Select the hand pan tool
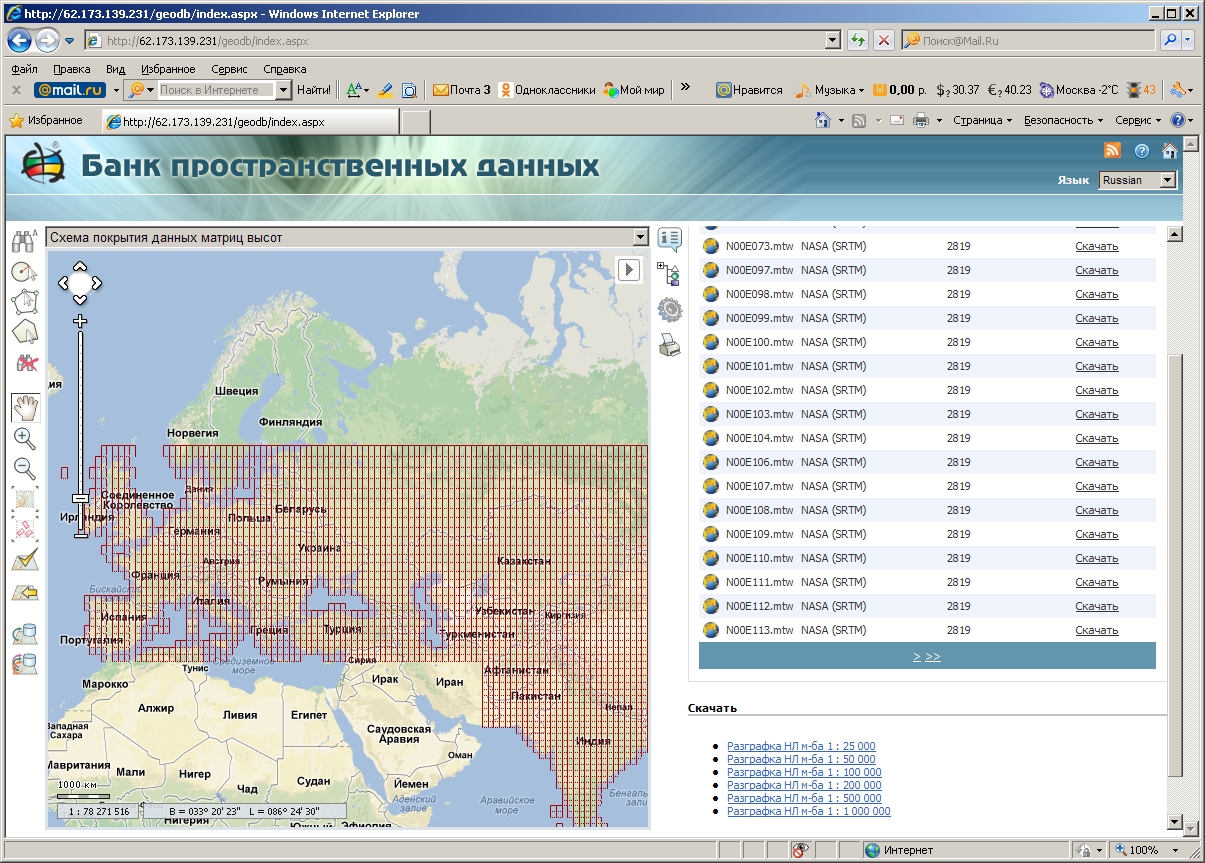This screenshot has height=863, width=1205. pyautogui.click(x=25, y=406)
